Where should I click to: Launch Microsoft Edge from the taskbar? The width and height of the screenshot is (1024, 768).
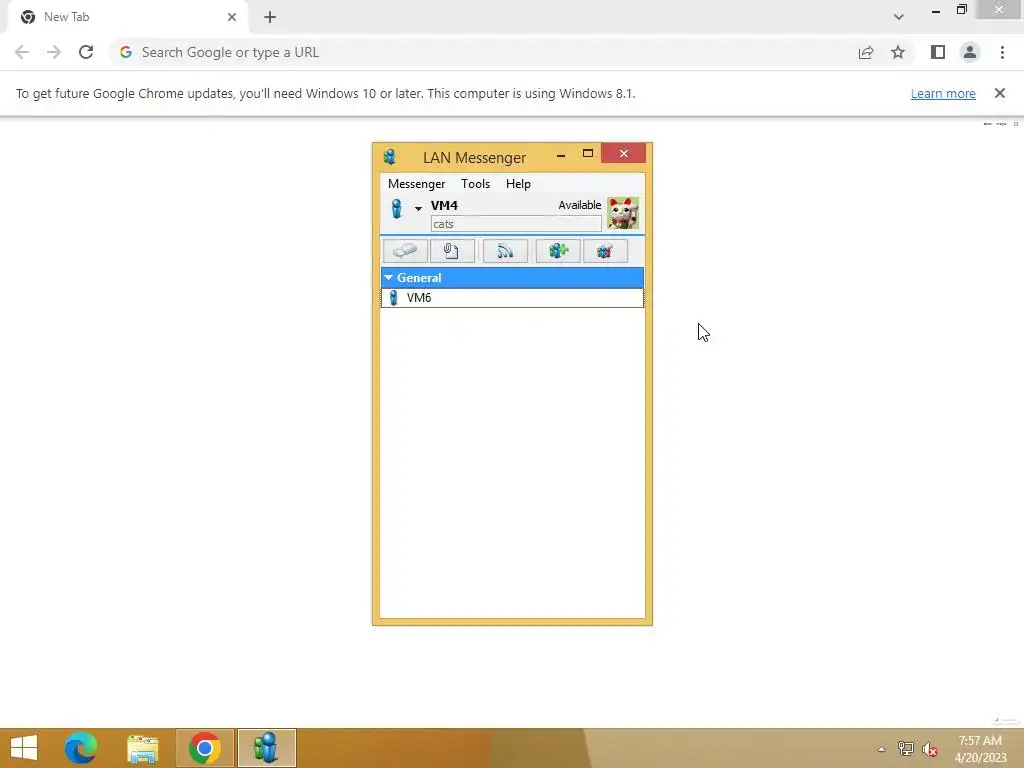point(81,748)
